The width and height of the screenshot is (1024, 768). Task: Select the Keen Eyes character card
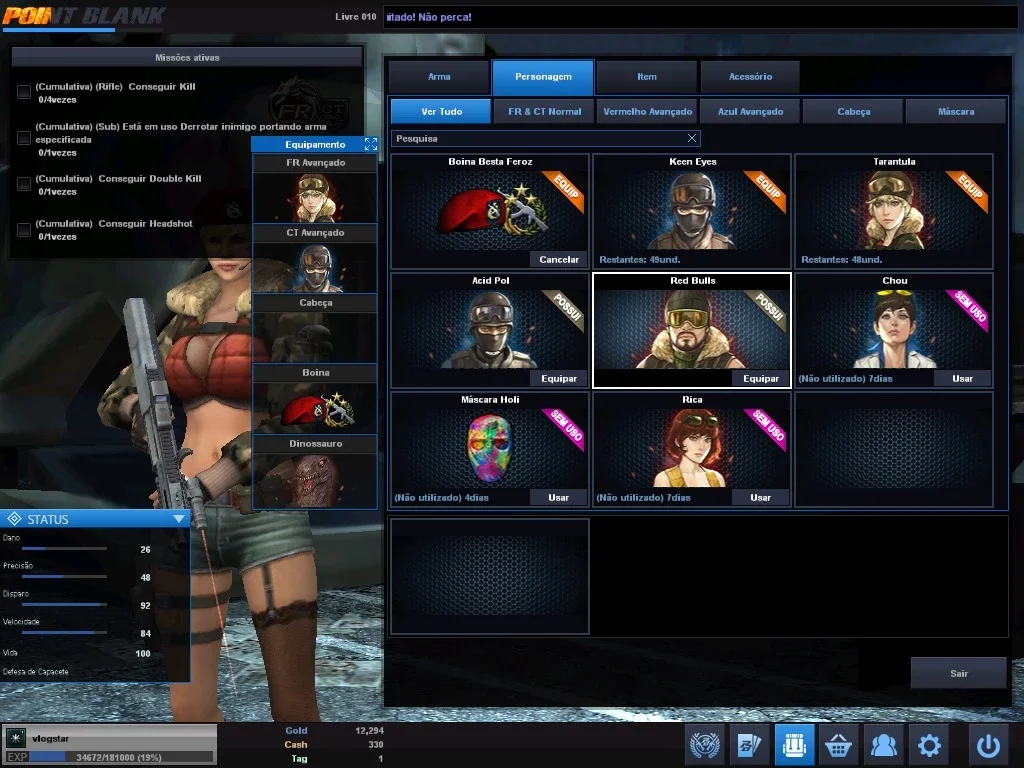(x=692, y=212)
